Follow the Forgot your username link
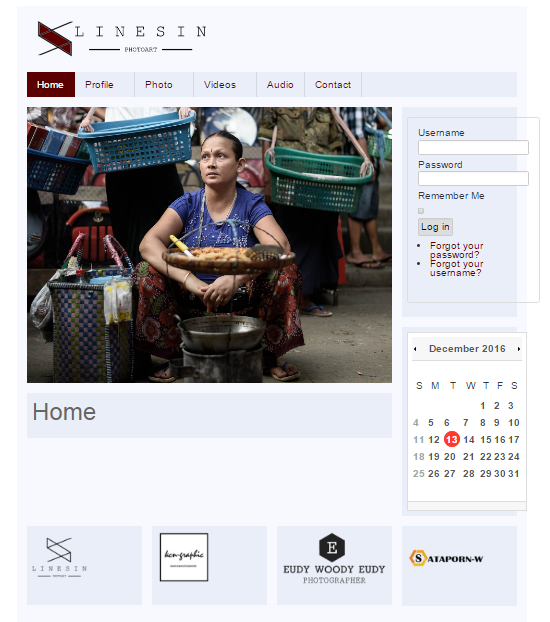Screen dimensions: 550x622 pos(457,269)
